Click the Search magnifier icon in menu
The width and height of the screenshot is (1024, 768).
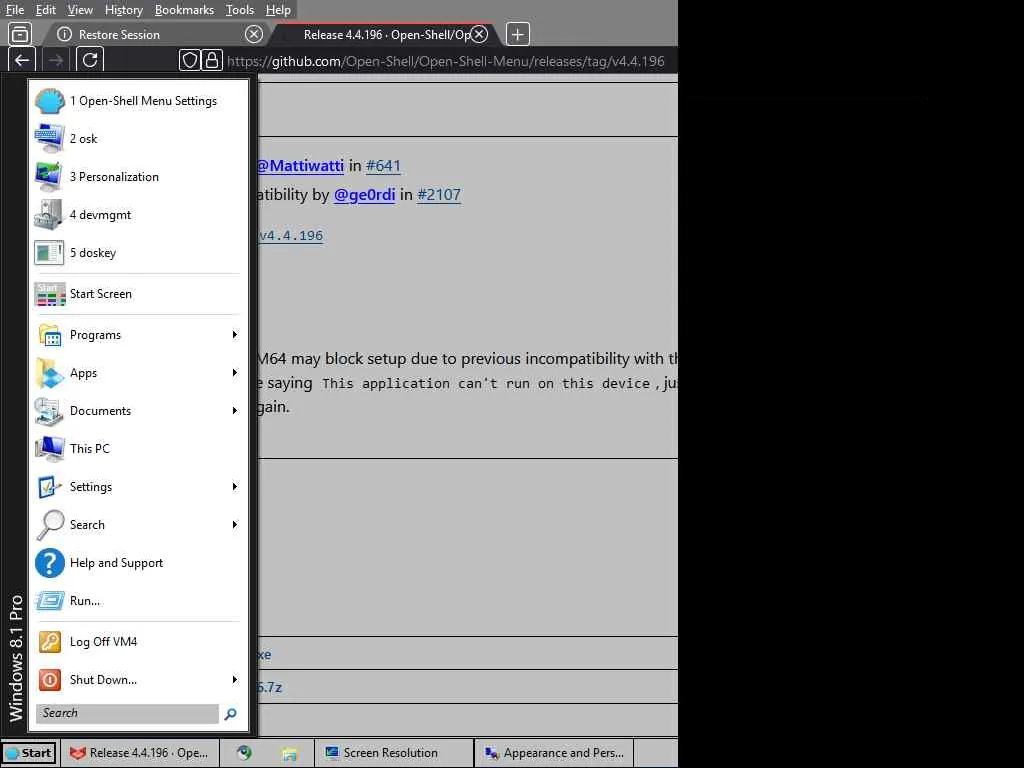pyautogui.click(x=50, y=525)
